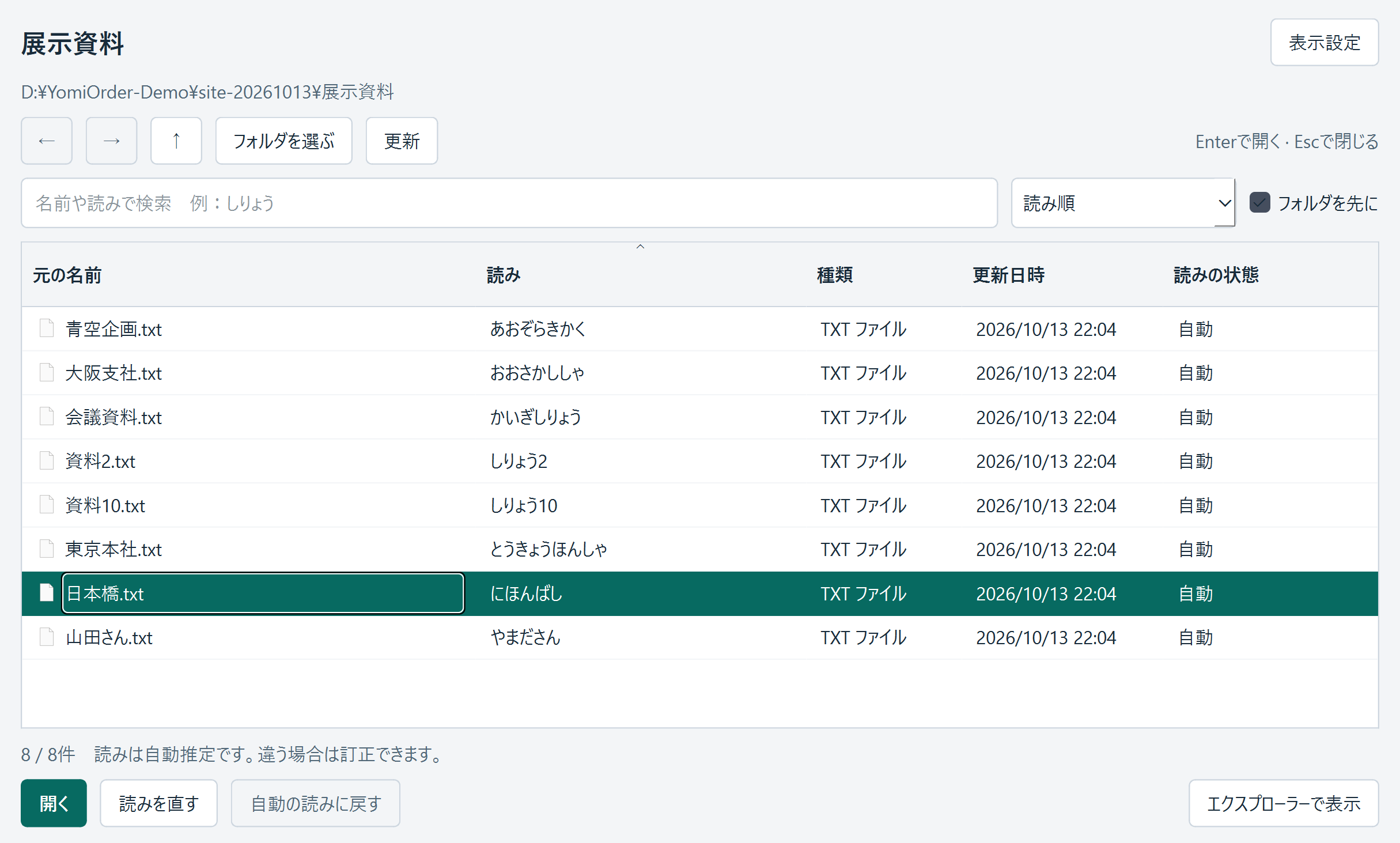Focus the 名前や読みで検索 search field
1400x843 pixels.
(509, 203)
